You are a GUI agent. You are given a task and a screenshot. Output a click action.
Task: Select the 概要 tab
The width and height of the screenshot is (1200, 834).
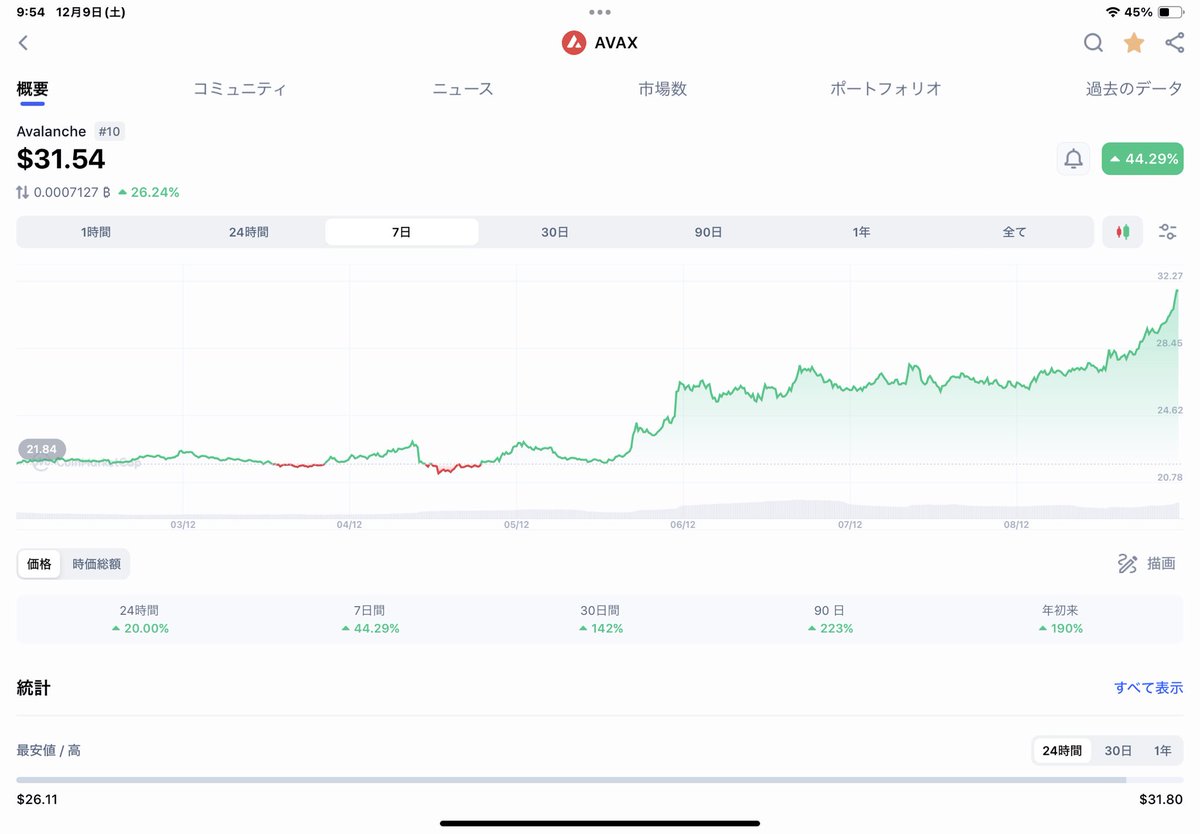pos(33,89)
